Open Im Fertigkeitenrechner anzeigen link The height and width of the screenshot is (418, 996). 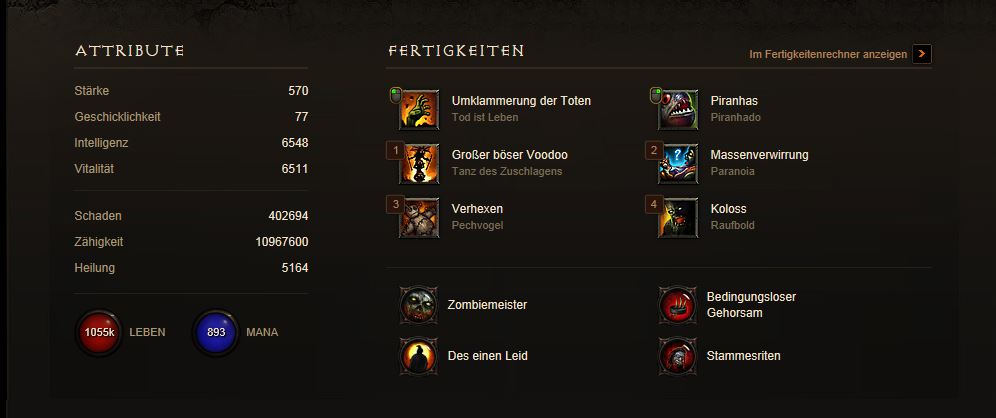pyautogui.click(x=828, y=55)
